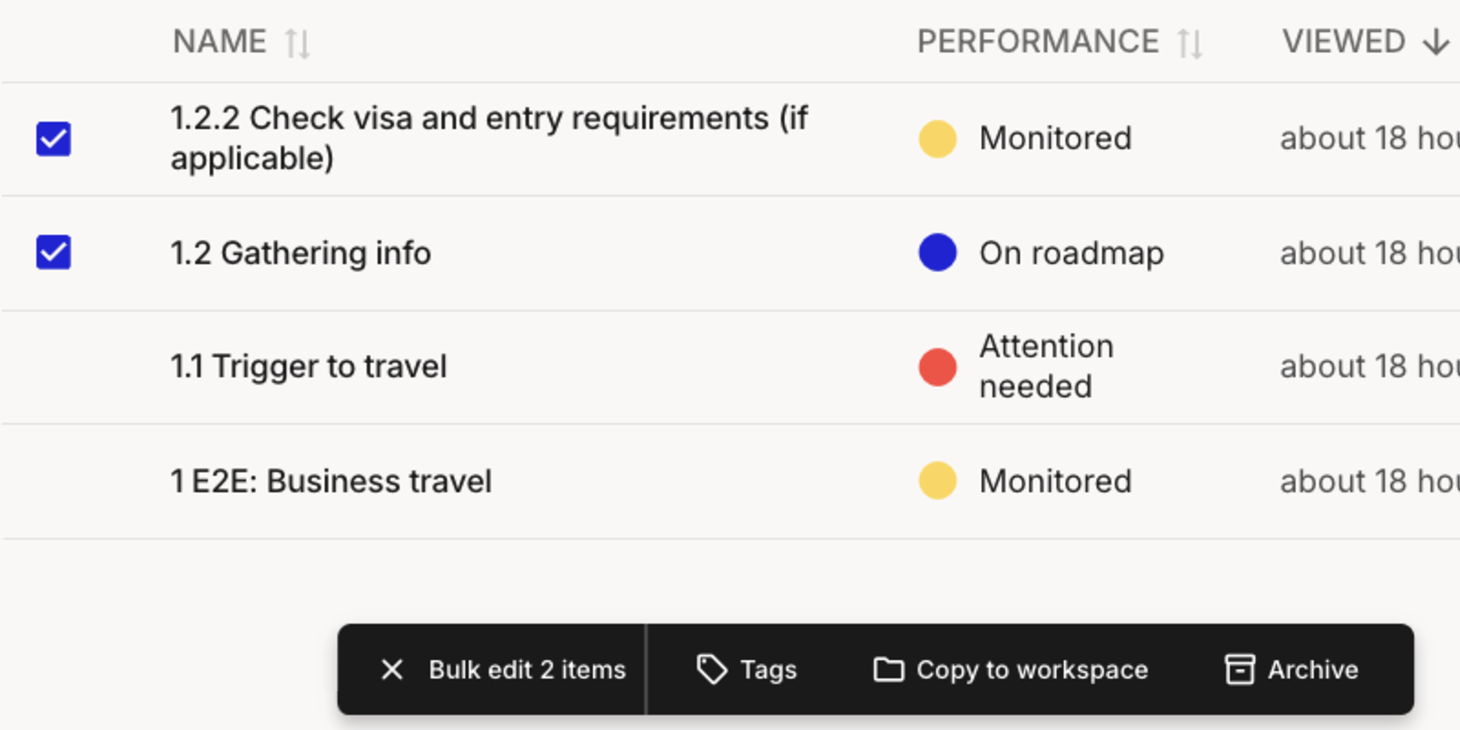Sort by the VIEWED column header
This screenshot has width=1460, height=730.
click(x=1343, y=42)
